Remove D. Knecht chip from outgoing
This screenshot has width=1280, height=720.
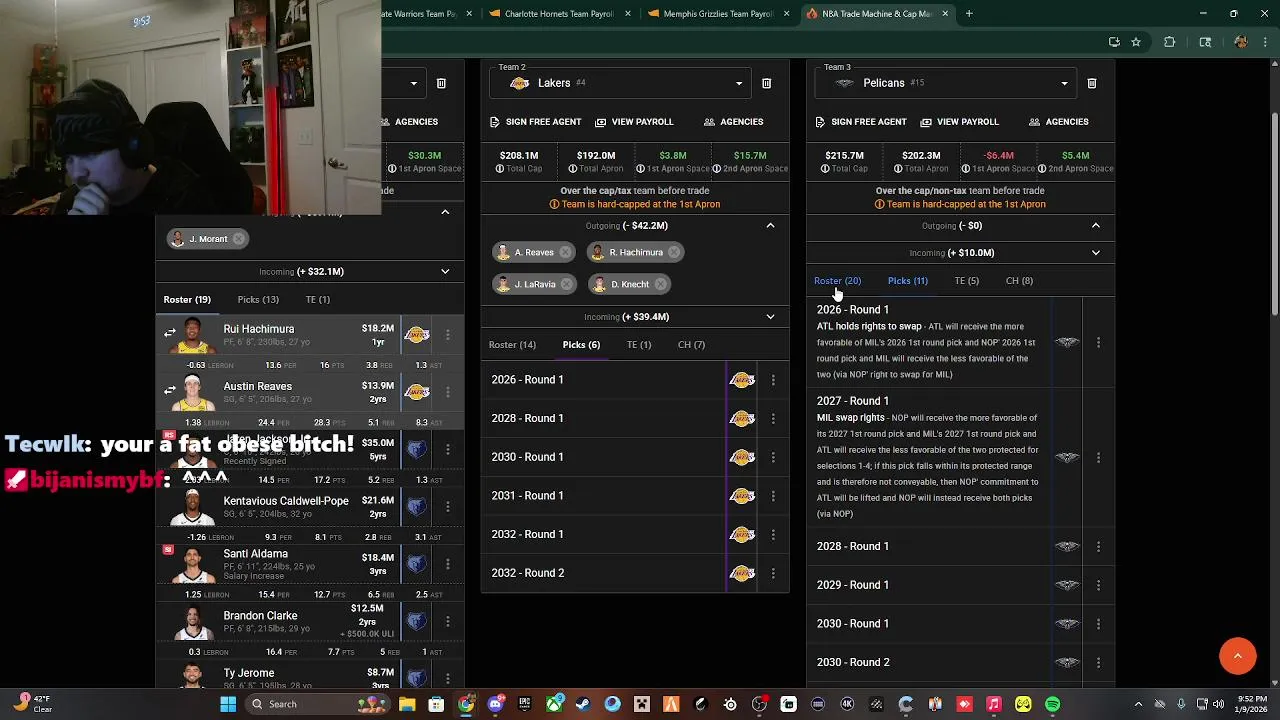(660, 284)
